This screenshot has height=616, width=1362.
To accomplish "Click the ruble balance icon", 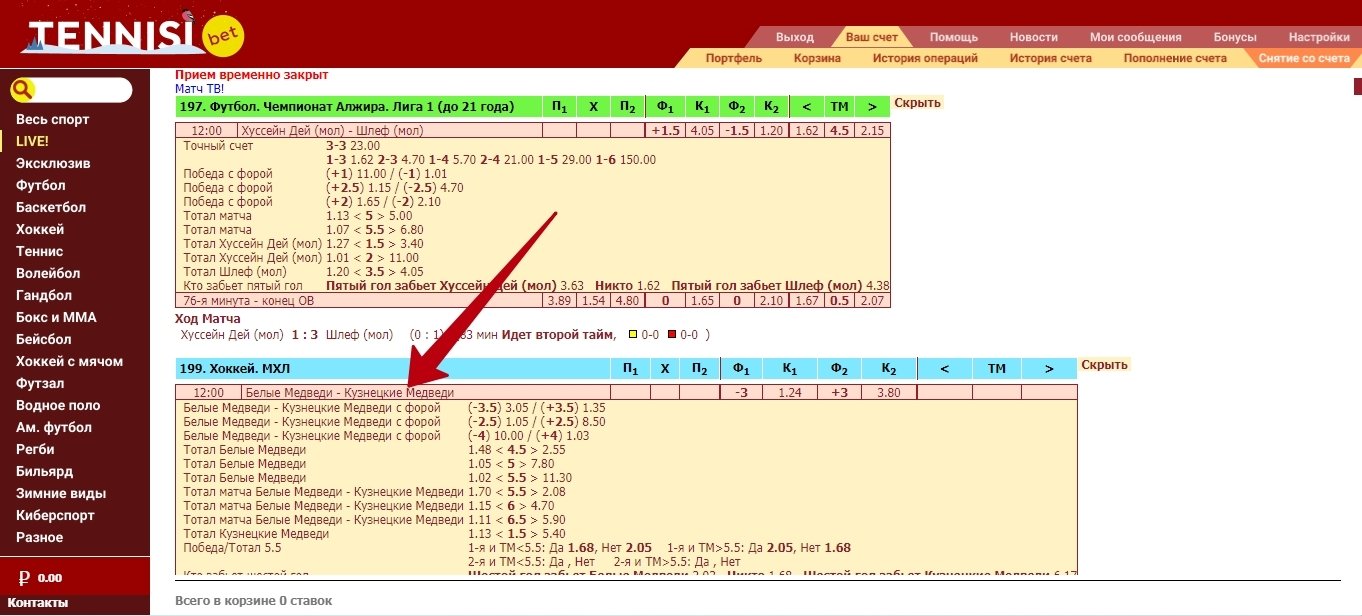I will (x=24, y=577).
